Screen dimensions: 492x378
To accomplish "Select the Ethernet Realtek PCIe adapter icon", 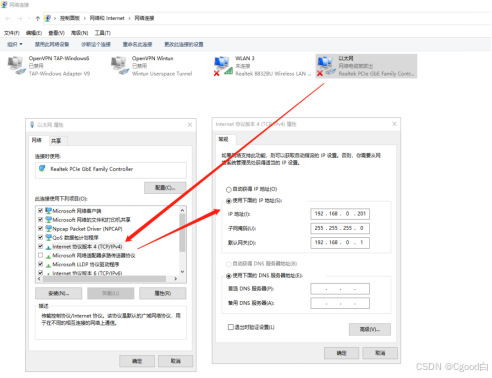I will pyautogui.click(x=326, y=66).
